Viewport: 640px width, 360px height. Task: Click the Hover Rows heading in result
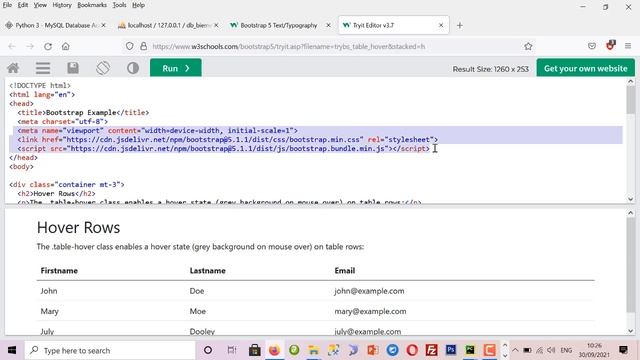coord(78,227)
